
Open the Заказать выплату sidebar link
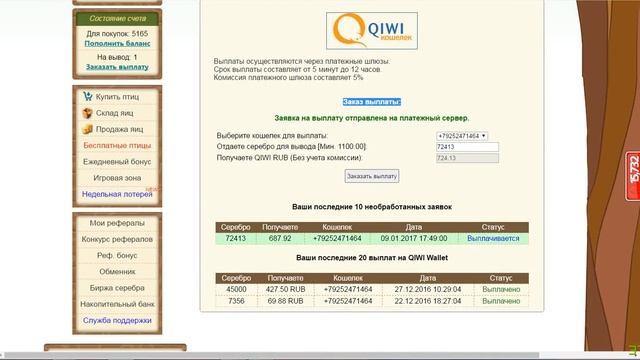(x=117, y=67)
